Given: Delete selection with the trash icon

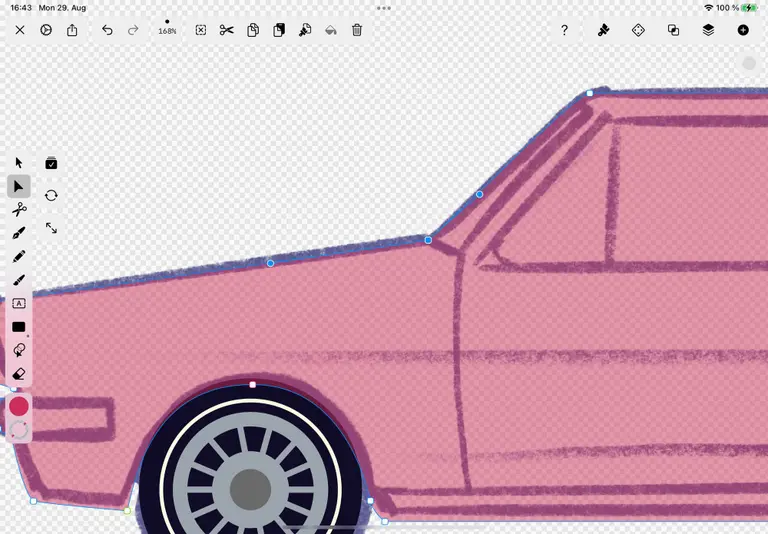Looking at the screenshot, I should point(357,30).
